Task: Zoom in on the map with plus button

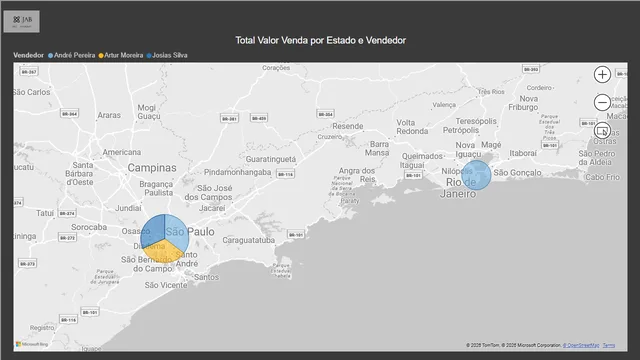Action: (x=602, y=75)
